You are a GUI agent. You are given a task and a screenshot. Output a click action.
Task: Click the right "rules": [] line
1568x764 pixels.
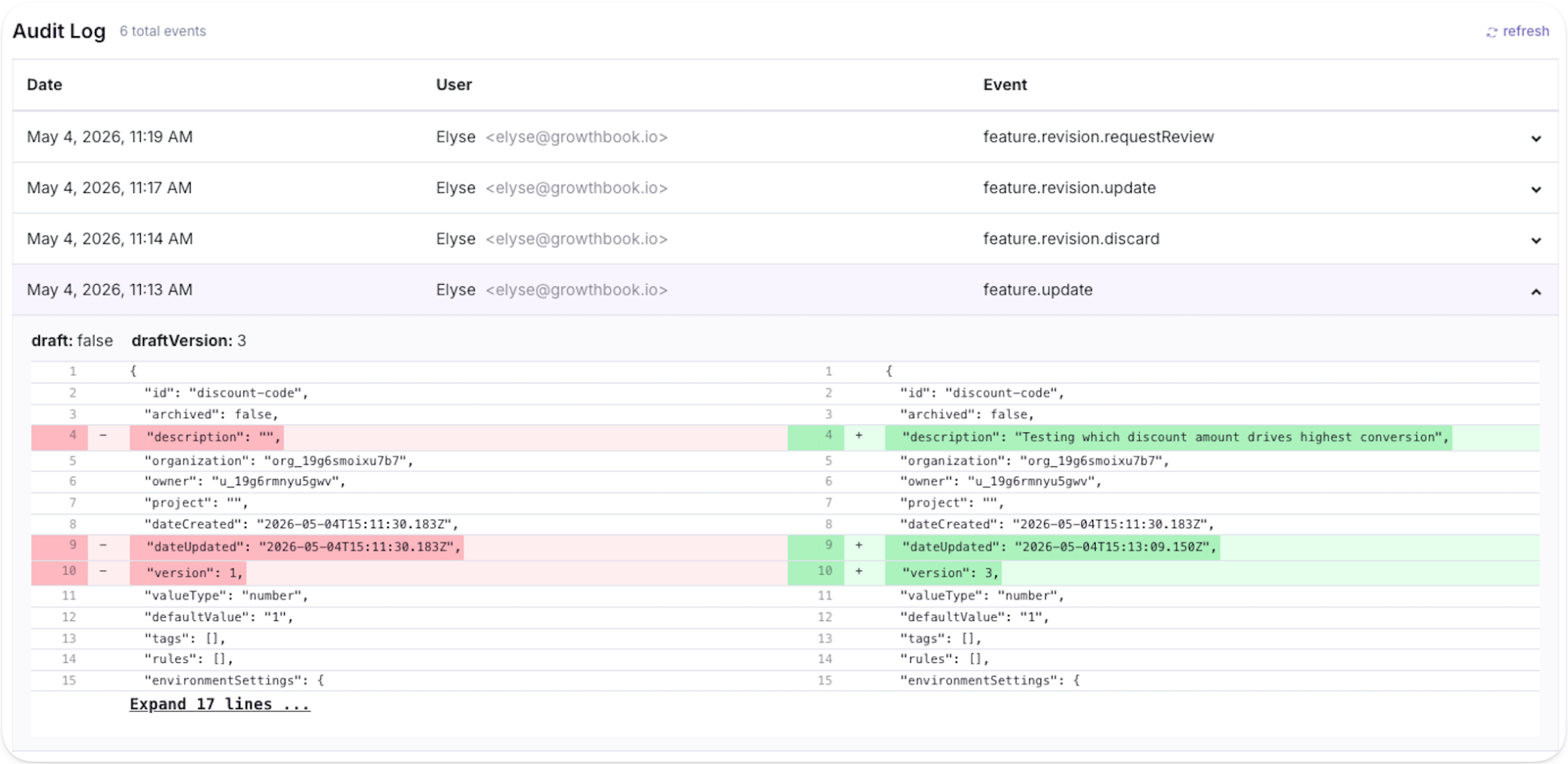coord(944,659)
